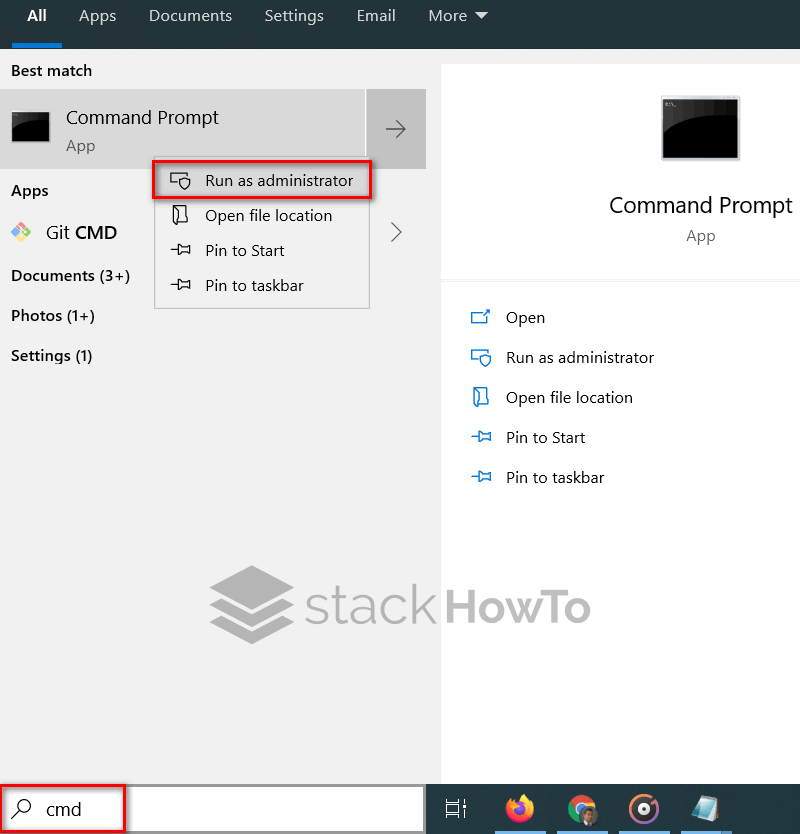Open the Command Prompt best match result
The image size is (800, 834).
click(142, 117)
